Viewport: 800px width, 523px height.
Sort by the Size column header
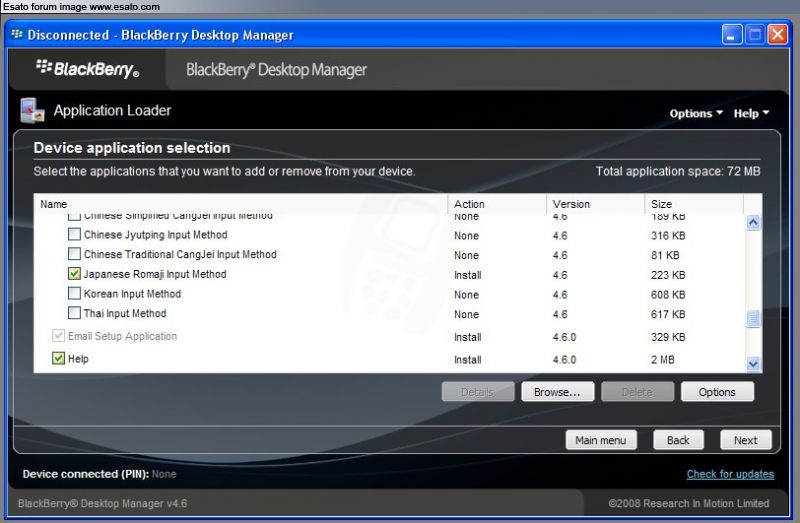[x=694, y=204]
